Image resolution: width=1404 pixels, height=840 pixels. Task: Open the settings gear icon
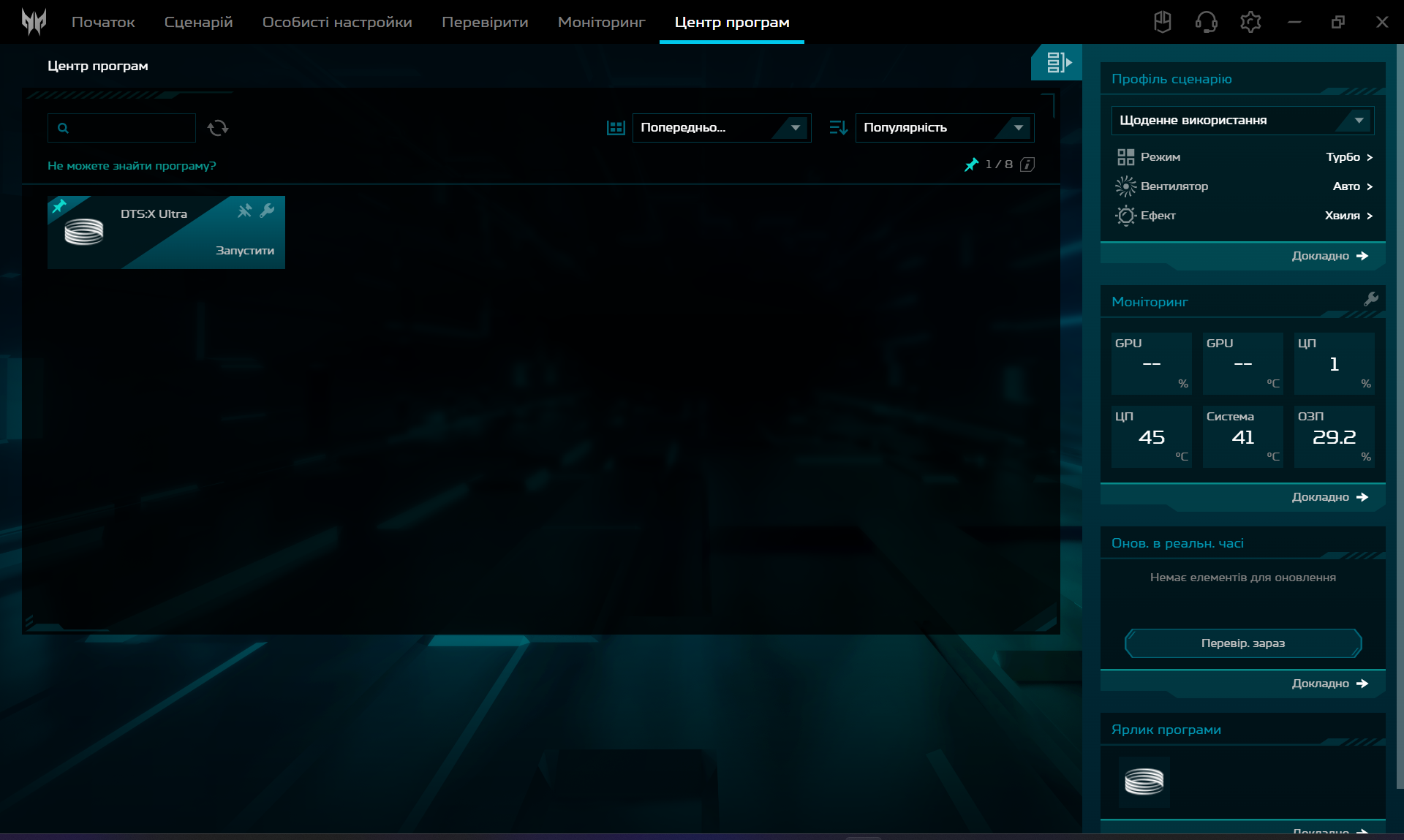click(1250, 22)
